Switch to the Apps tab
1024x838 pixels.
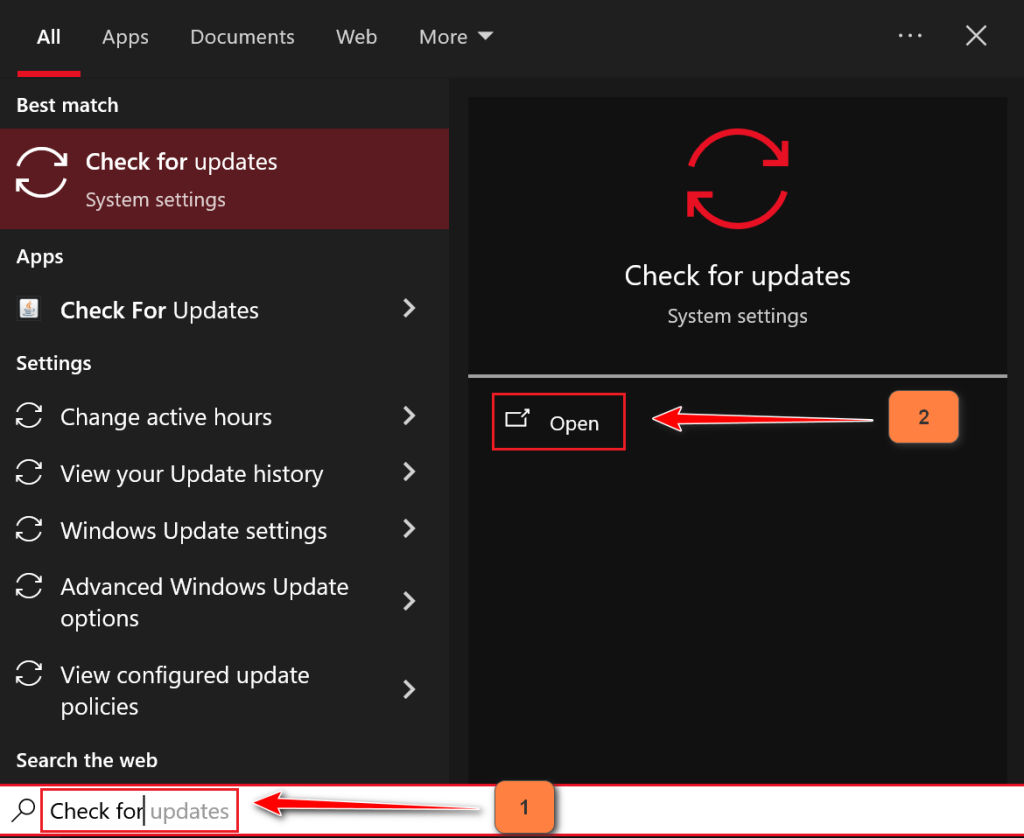pos(125,37)
